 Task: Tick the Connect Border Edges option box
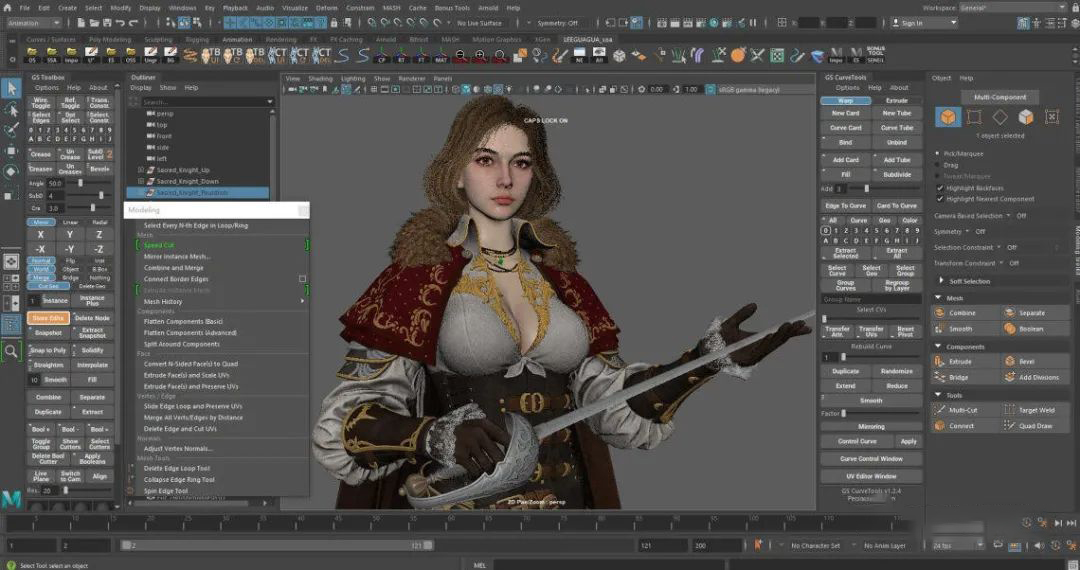click(x=302, y=279)
